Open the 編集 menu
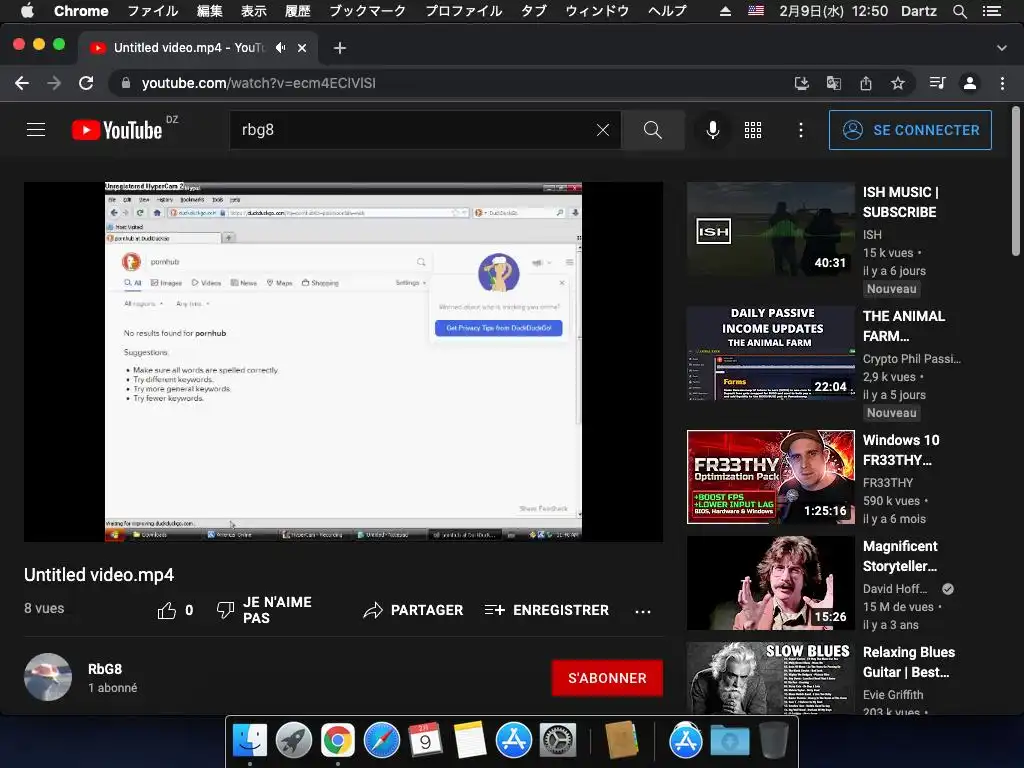The image size is (1024, 768). click(x=210, y=11)
